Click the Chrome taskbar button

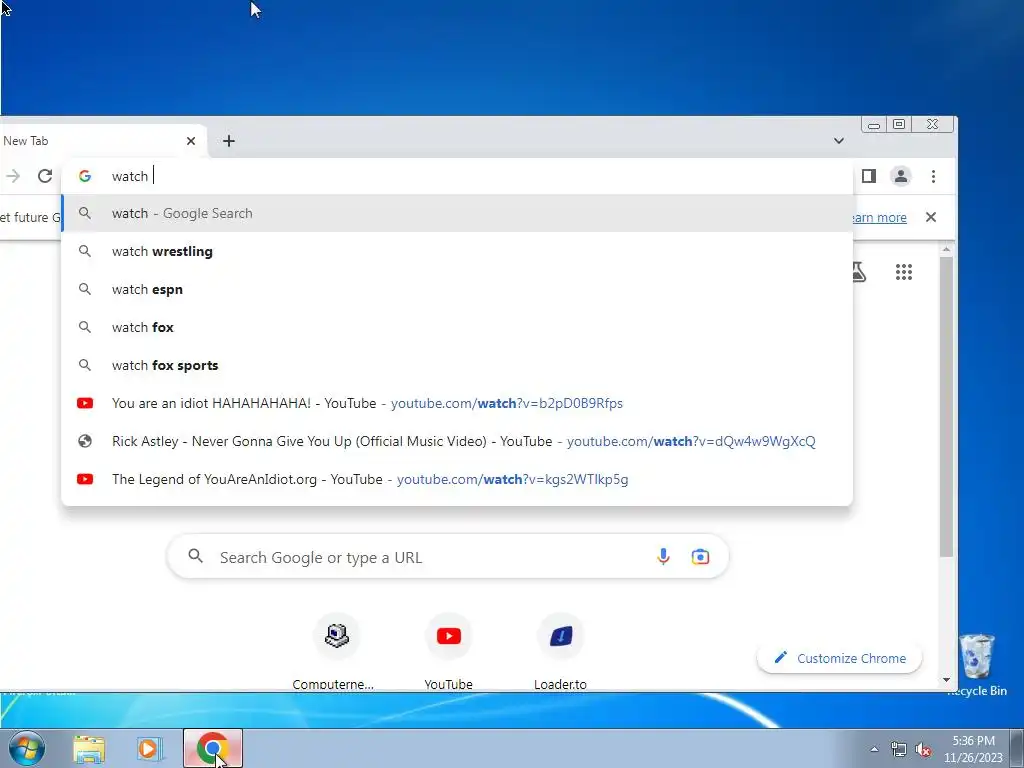coord(213,748)
